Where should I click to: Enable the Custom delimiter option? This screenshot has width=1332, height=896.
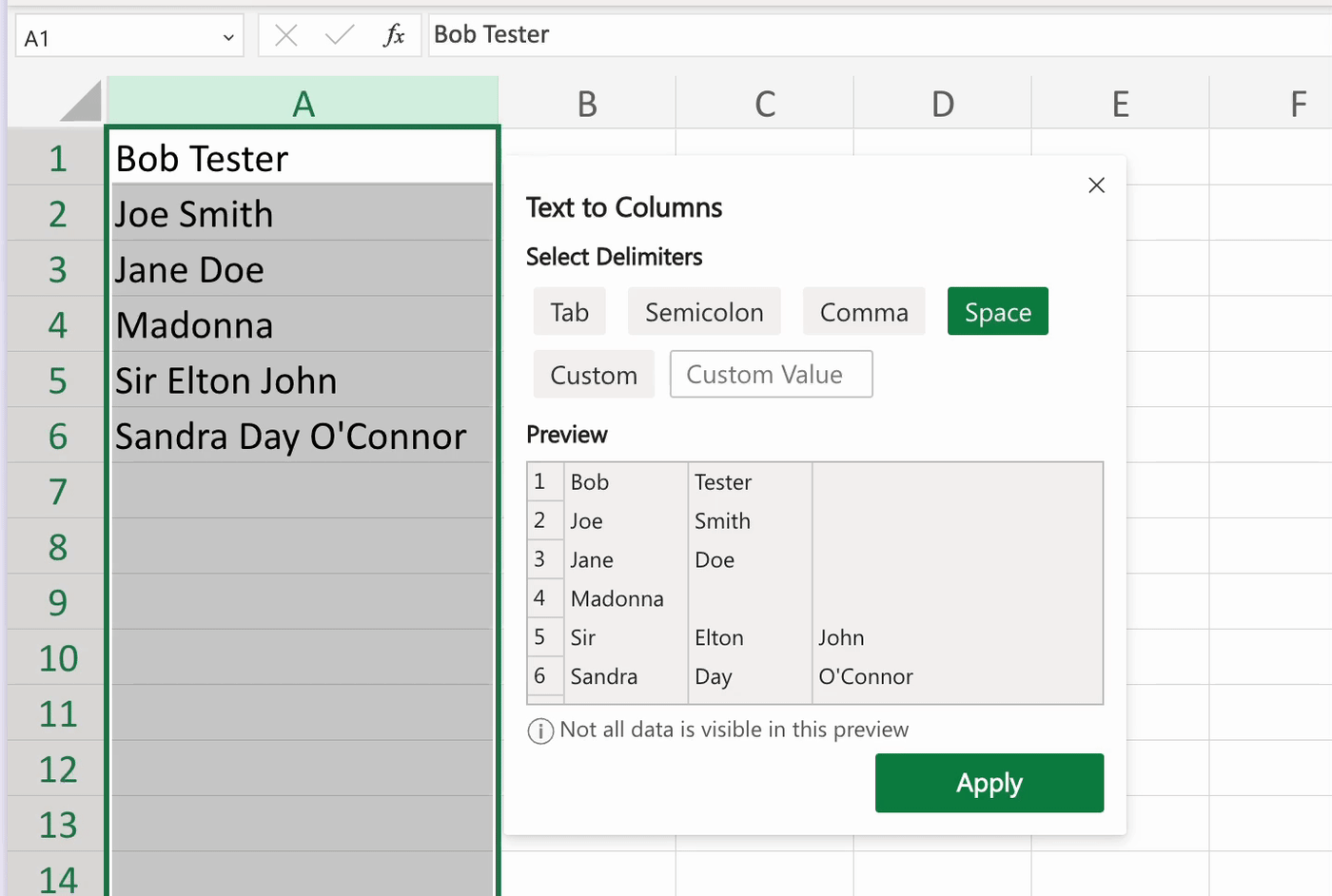click(594, 375)
